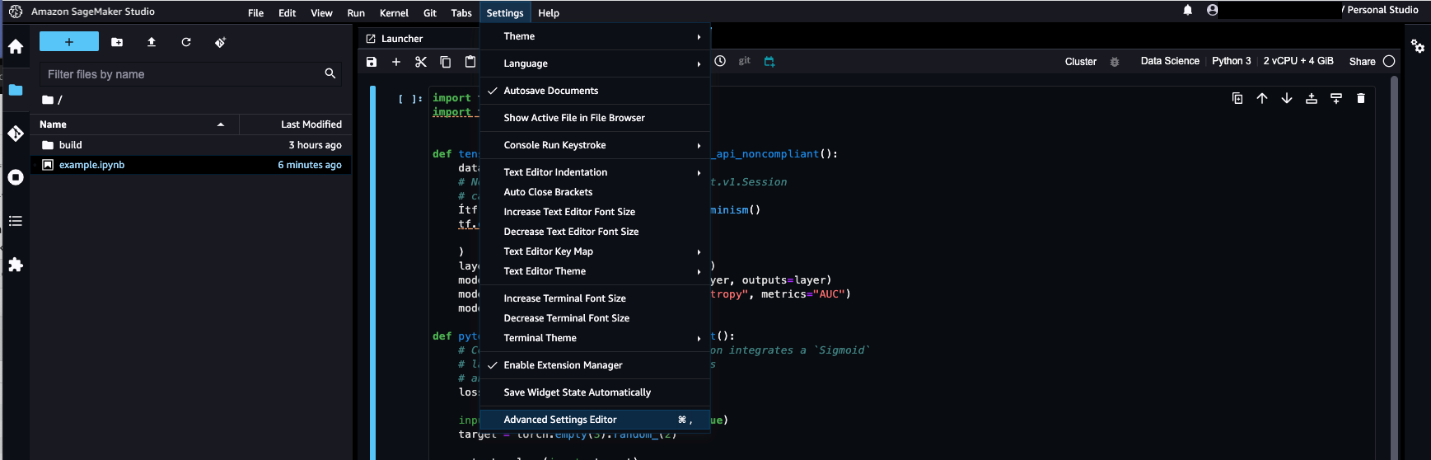Paste cell from clipboard icon
The image size is (1431, 460).
click(470, 62)
